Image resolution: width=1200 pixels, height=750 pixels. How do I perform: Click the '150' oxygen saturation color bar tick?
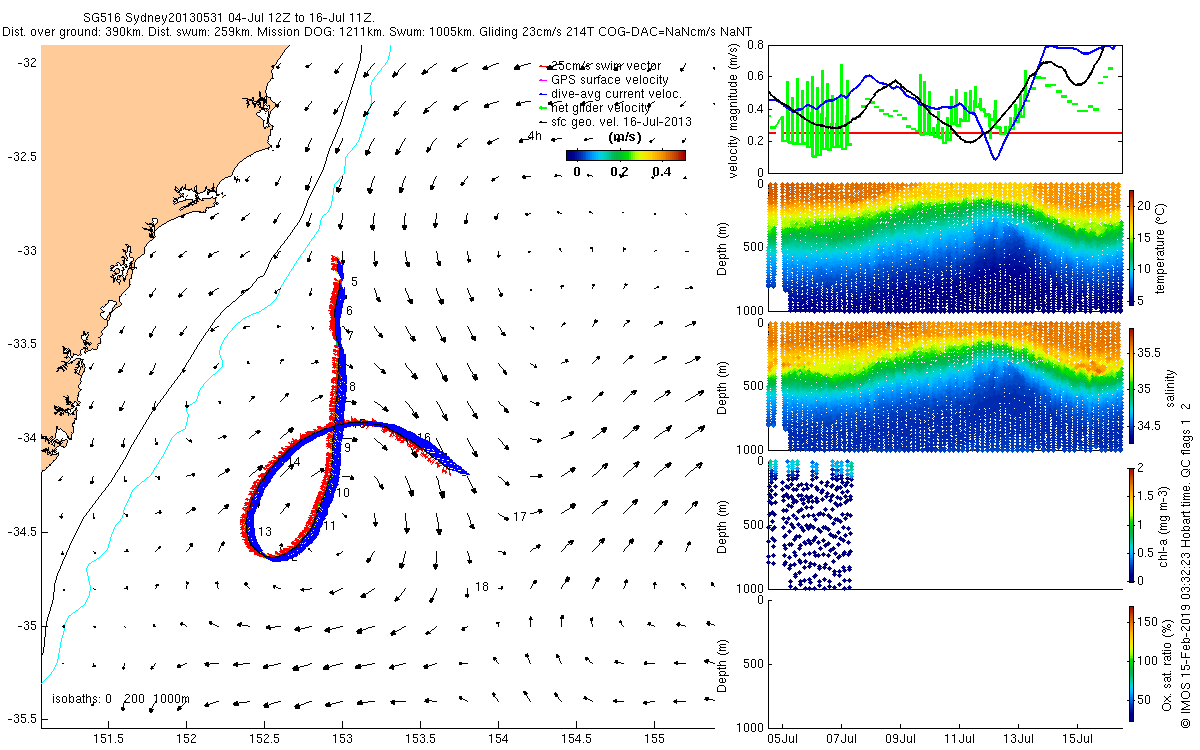pyautogui.click(x=1150, y=623)
